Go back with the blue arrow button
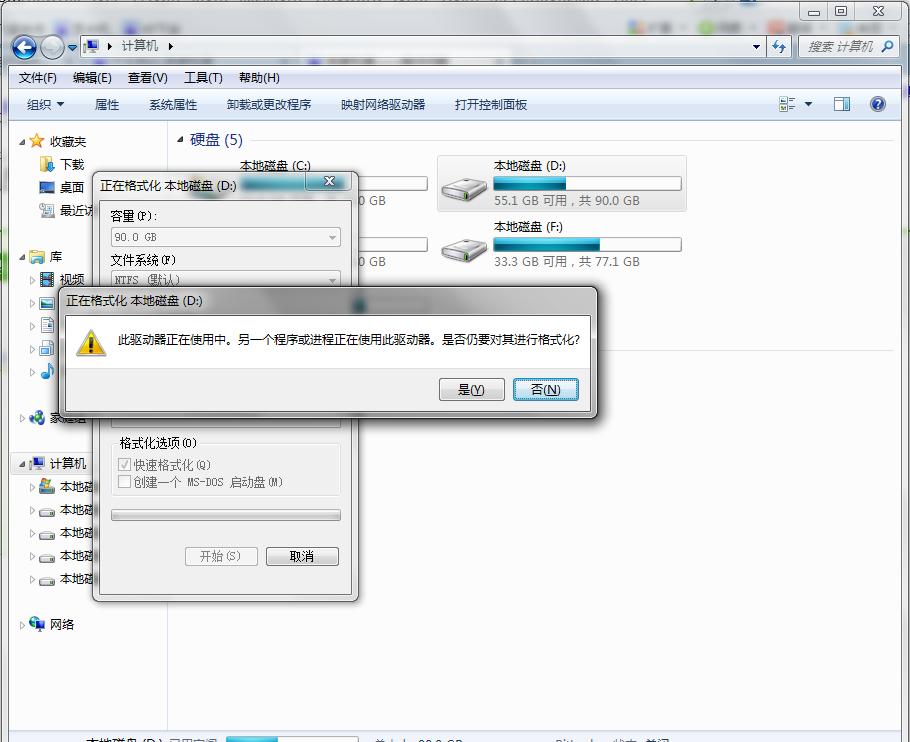This screenshot has width=910, height=742. [24, 48]
